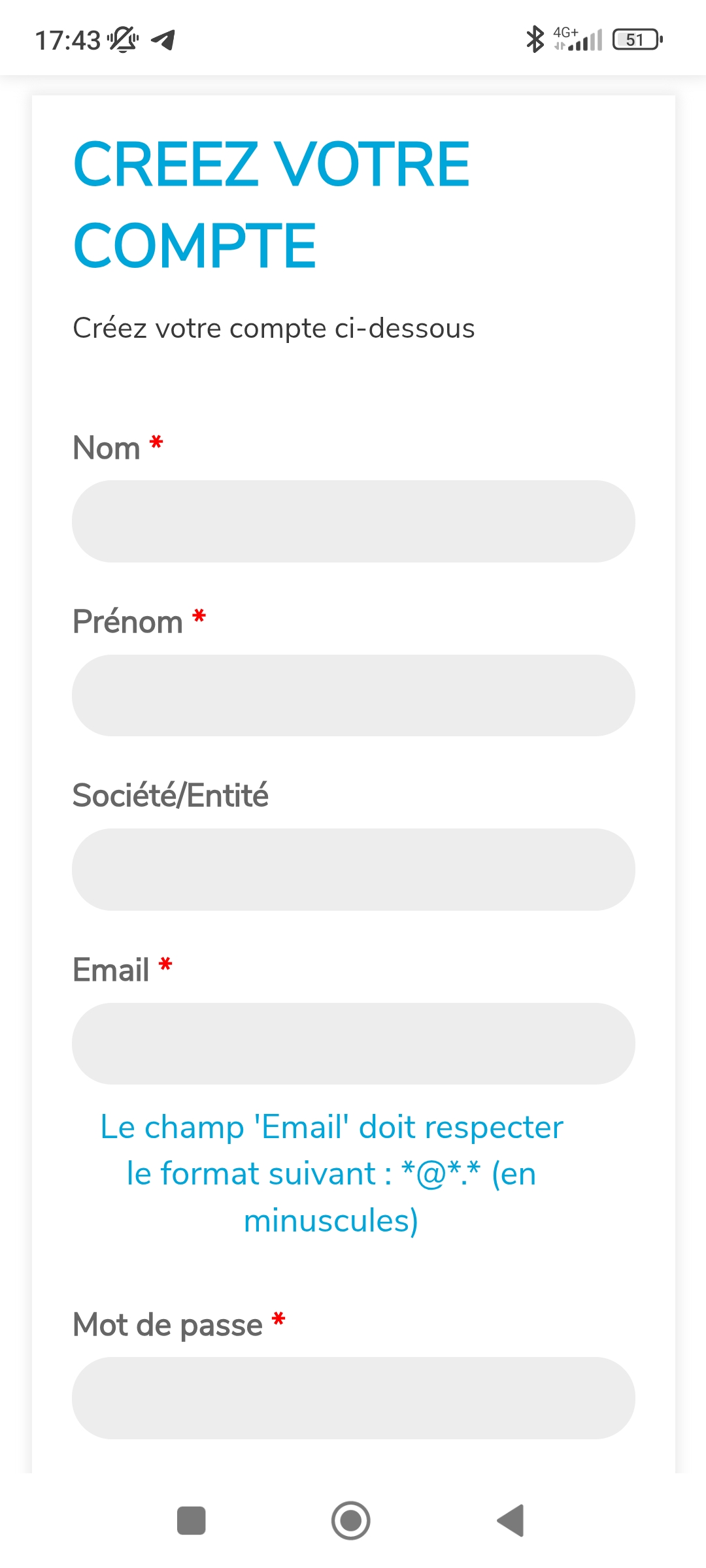The height and width of the screenshot is (1568, 706).
Task: Tap the CREEZ VOTRE COMPTE heading
Action: pyautogui.click(x=271, y=204)
